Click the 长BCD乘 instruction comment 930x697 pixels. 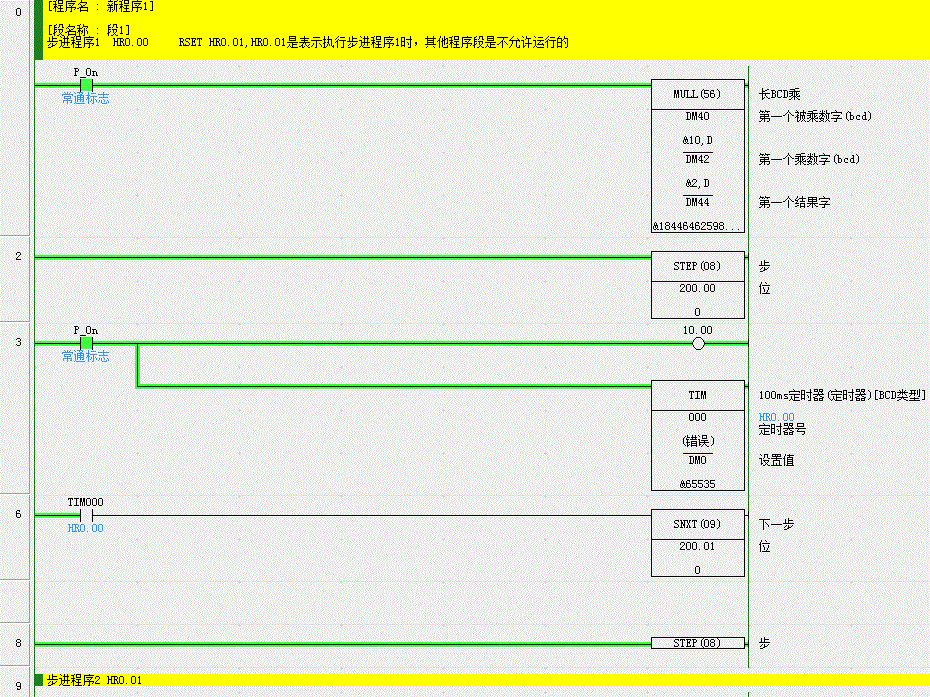pyautogui.click(x=780, y=94)
